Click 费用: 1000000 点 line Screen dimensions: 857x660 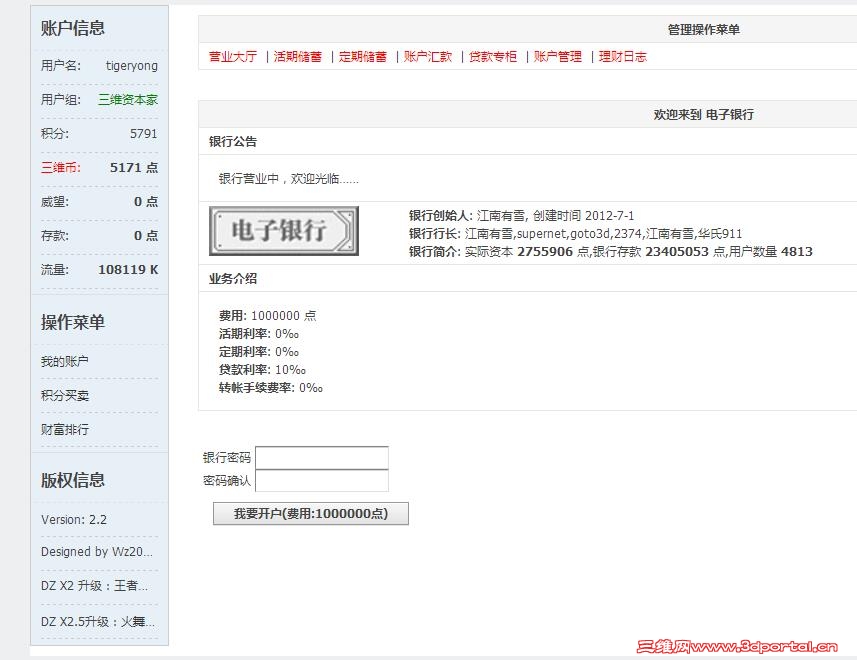[267, 316]
